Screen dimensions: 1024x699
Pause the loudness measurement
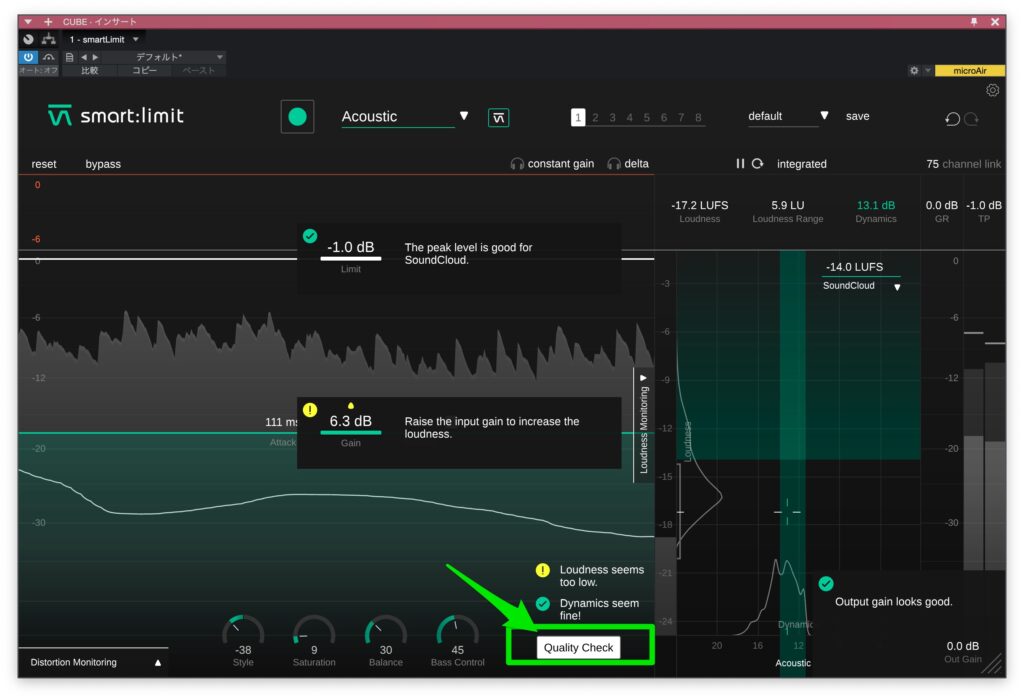741,164
